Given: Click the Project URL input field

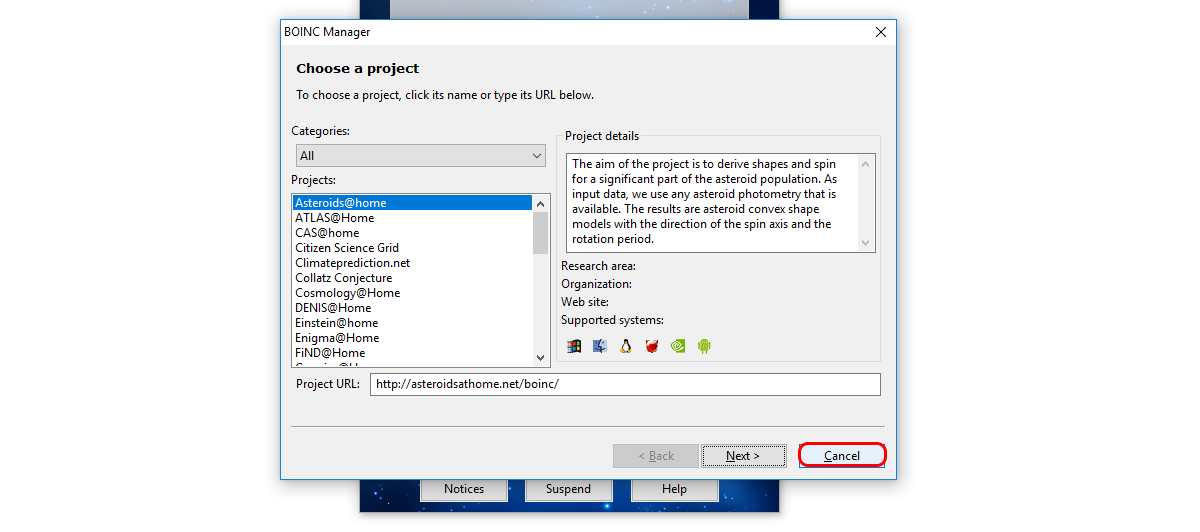Looking at the screenshot, I should point(625,385).
